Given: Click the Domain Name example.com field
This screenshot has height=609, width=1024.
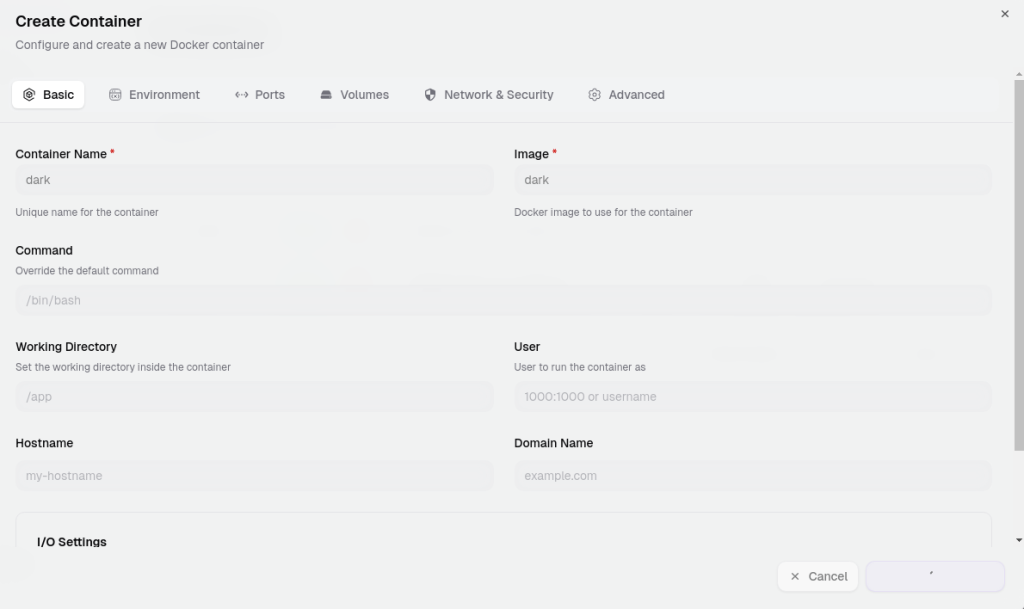Looking at the screenshot, I should pyautogui.click(x=752, y=475).
